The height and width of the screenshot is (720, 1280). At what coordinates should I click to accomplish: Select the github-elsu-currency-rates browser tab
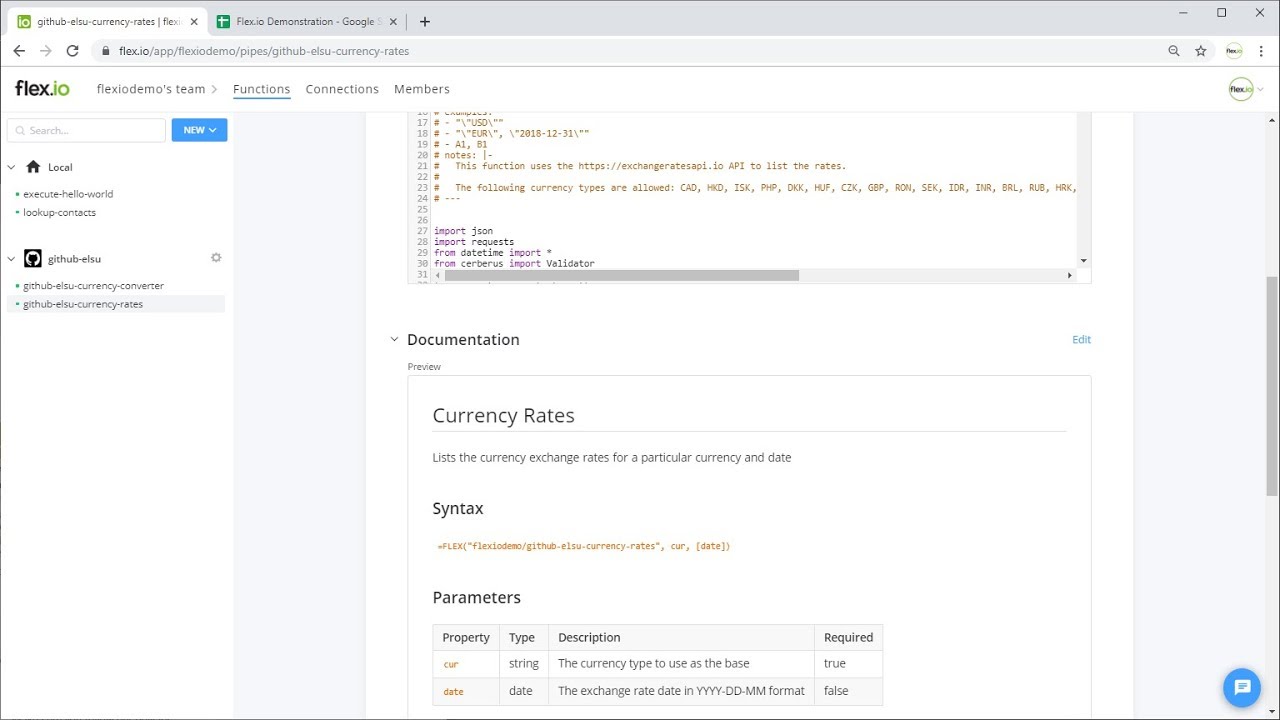108,21
